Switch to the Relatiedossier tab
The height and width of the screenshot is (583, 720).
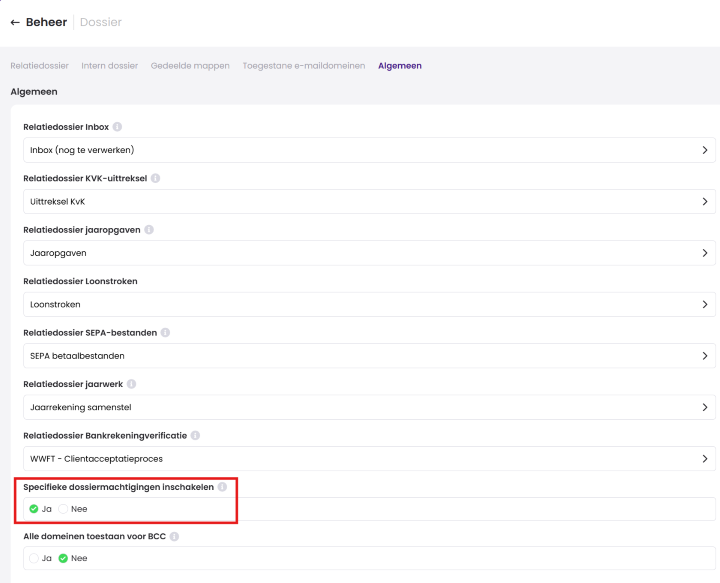pos(39,66)
